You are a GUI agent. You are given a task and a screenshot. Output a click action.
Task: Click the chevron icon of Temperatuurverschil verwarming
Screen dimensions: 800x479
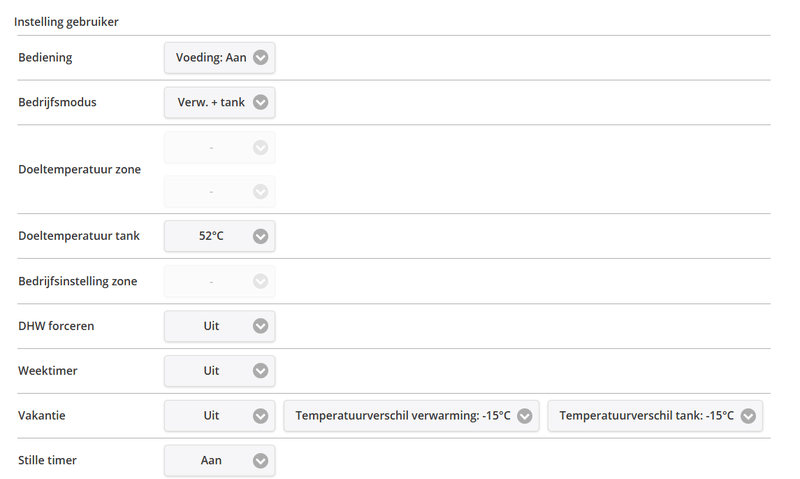pos(525,416)
